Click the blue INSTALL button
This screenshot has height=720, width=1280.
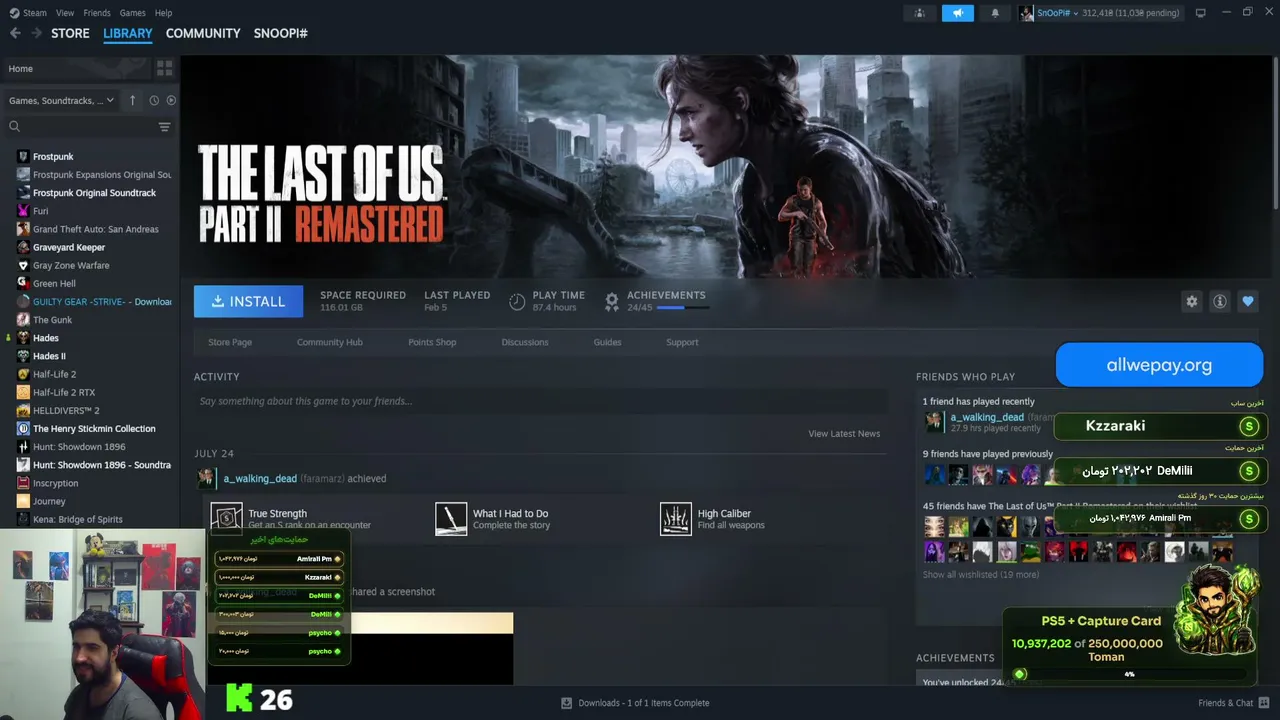[248, 301]
